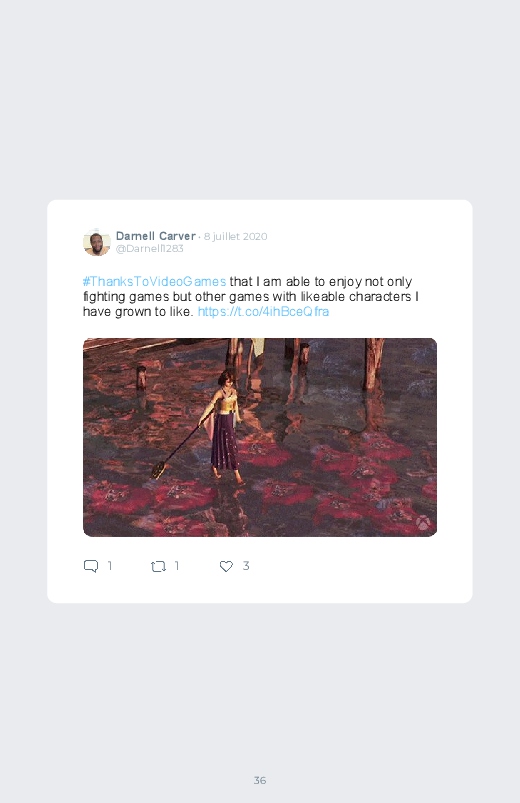Open Darnell Carver's profile avatar
The image size is (520, 803).
point(97,242)
